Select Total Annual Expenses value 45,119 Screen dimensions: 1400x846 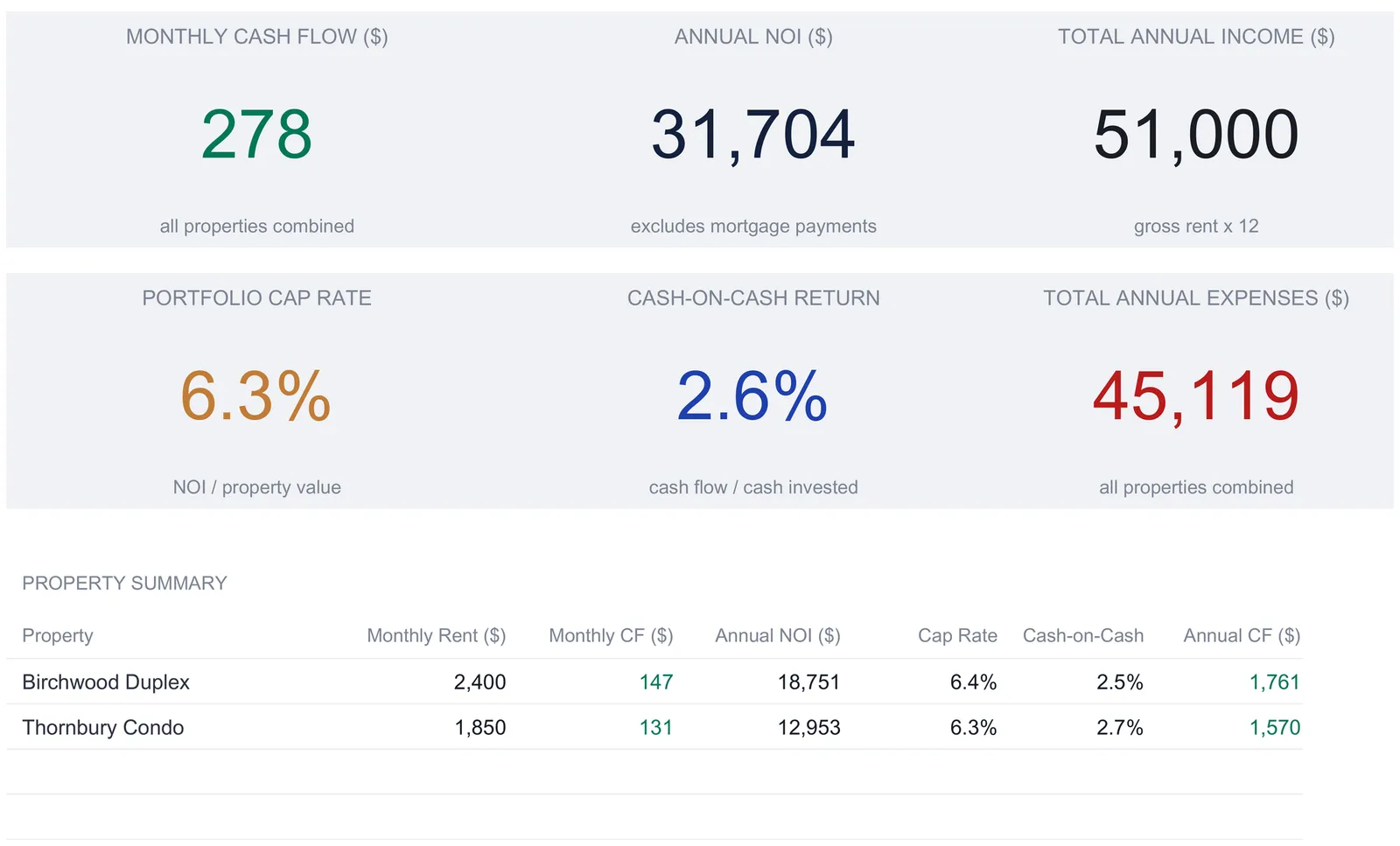click(1196, 396)
